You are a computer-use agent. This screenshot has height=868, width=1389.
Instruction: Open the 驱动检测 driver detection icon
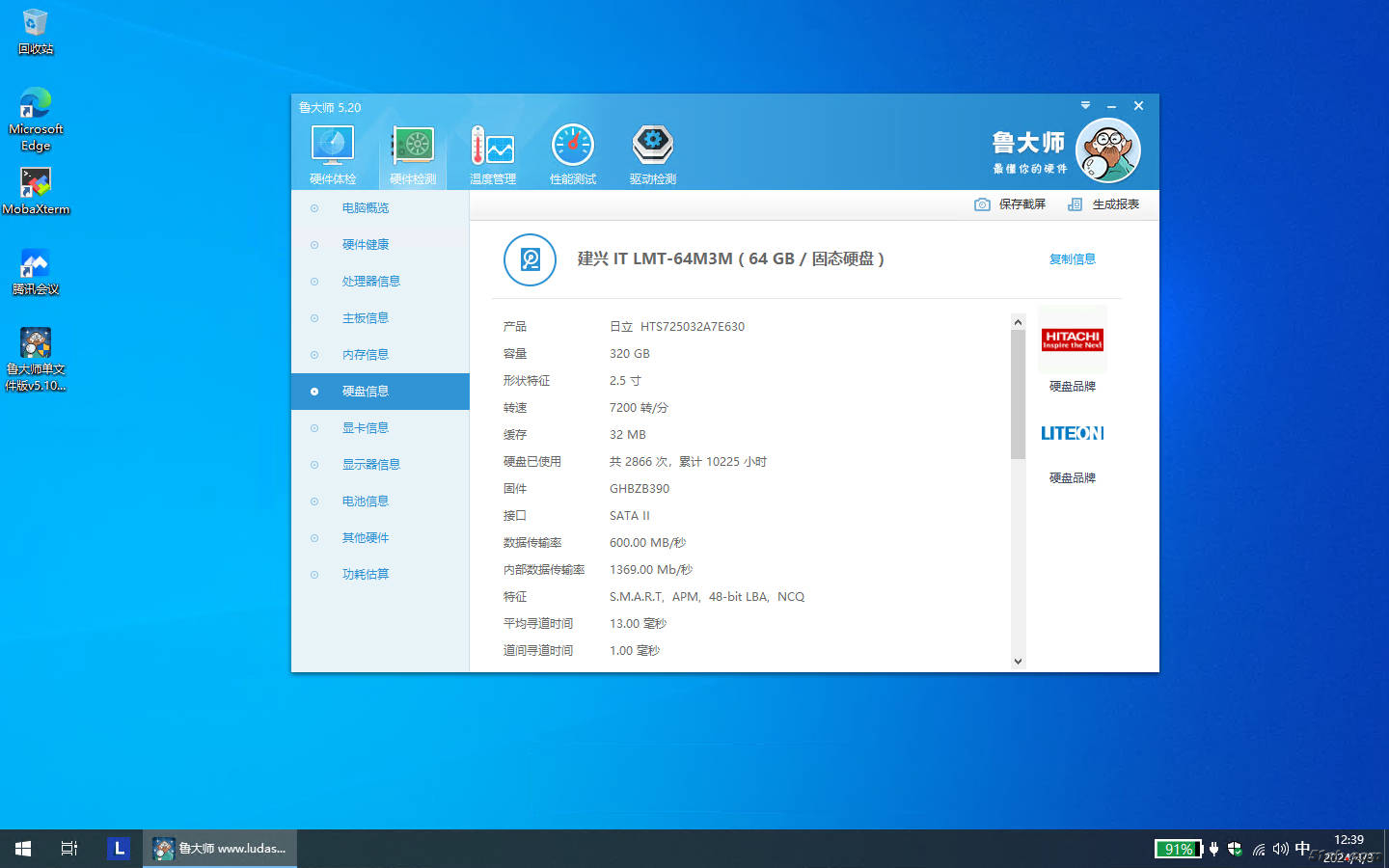(x=653, y=147)
